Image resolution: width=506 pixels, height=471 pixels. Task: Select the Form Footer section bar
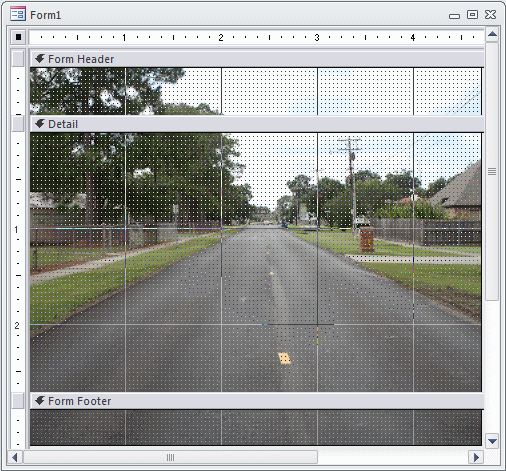[x=257, y=401]
